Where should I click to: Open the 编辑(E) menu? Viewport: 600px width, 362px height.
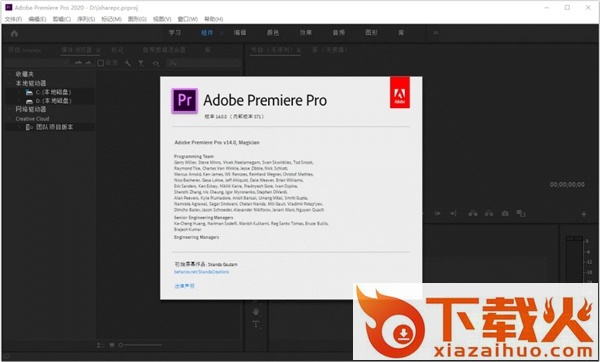(x=38, y=19)
